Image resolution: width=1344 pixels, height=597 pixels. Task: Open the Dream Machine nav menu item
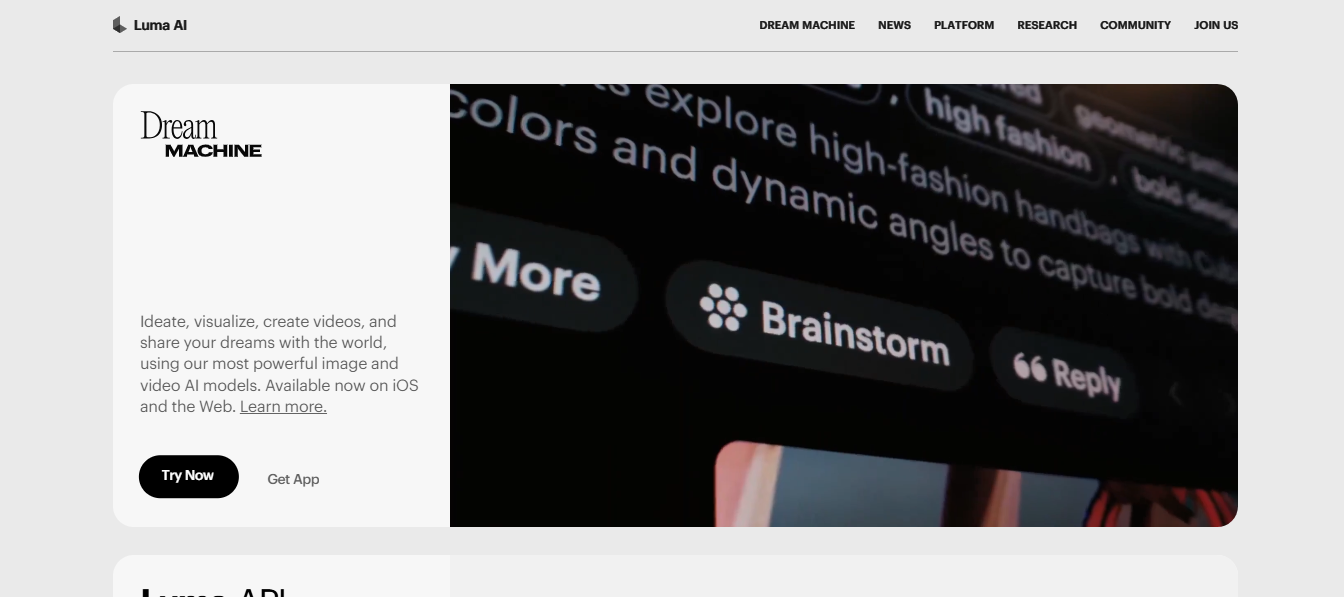tap(807, 25)
